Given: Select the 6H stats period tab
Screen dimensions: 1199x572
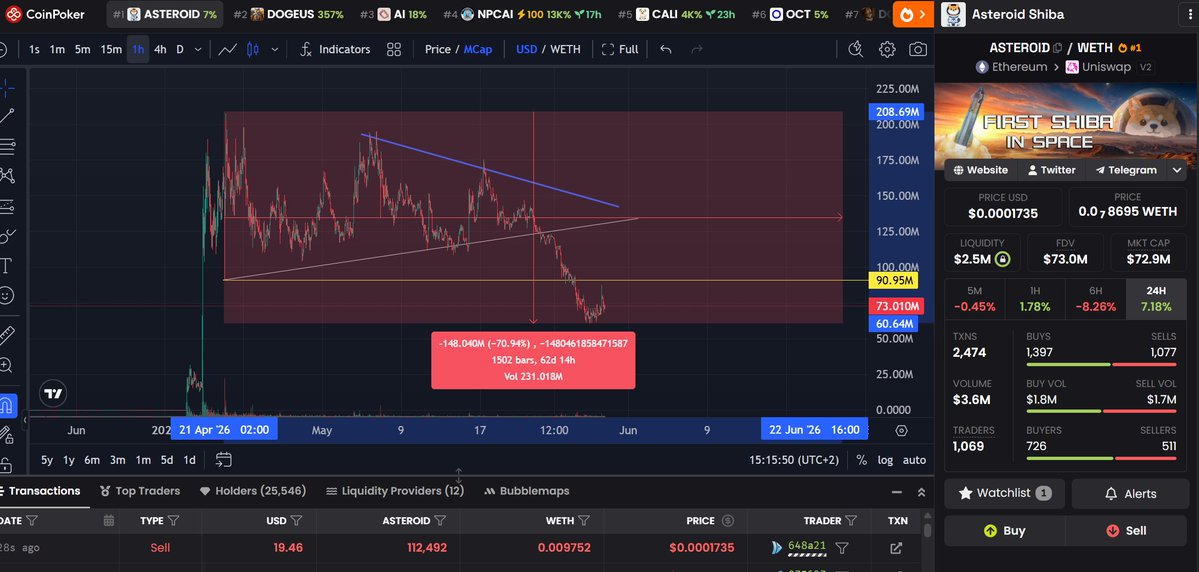Looking at the screenshot, I should point(1096,299).
